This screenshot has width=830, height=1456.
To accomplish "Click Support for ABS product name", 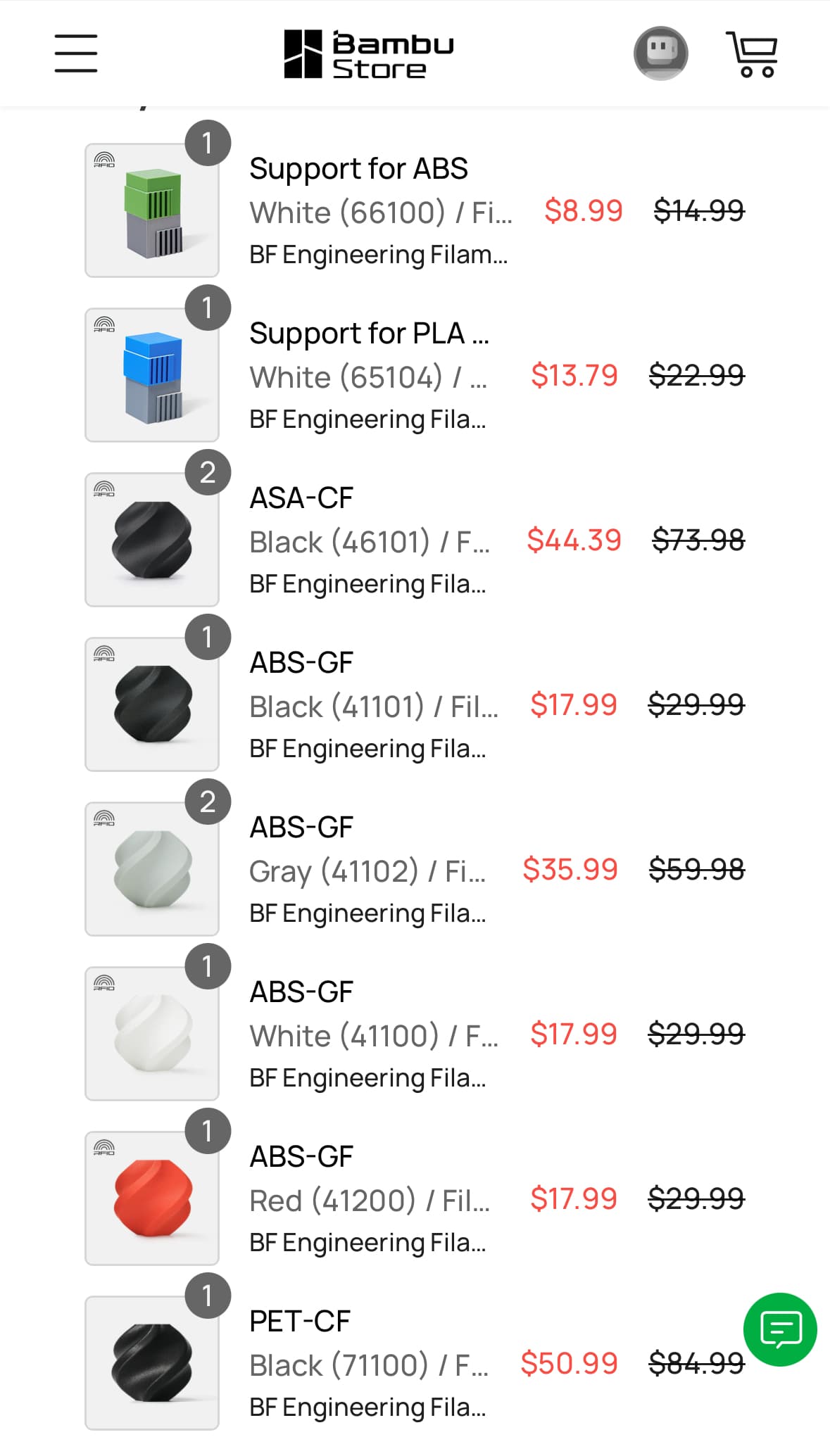I will pyautogui.click(x=358, y=169).
